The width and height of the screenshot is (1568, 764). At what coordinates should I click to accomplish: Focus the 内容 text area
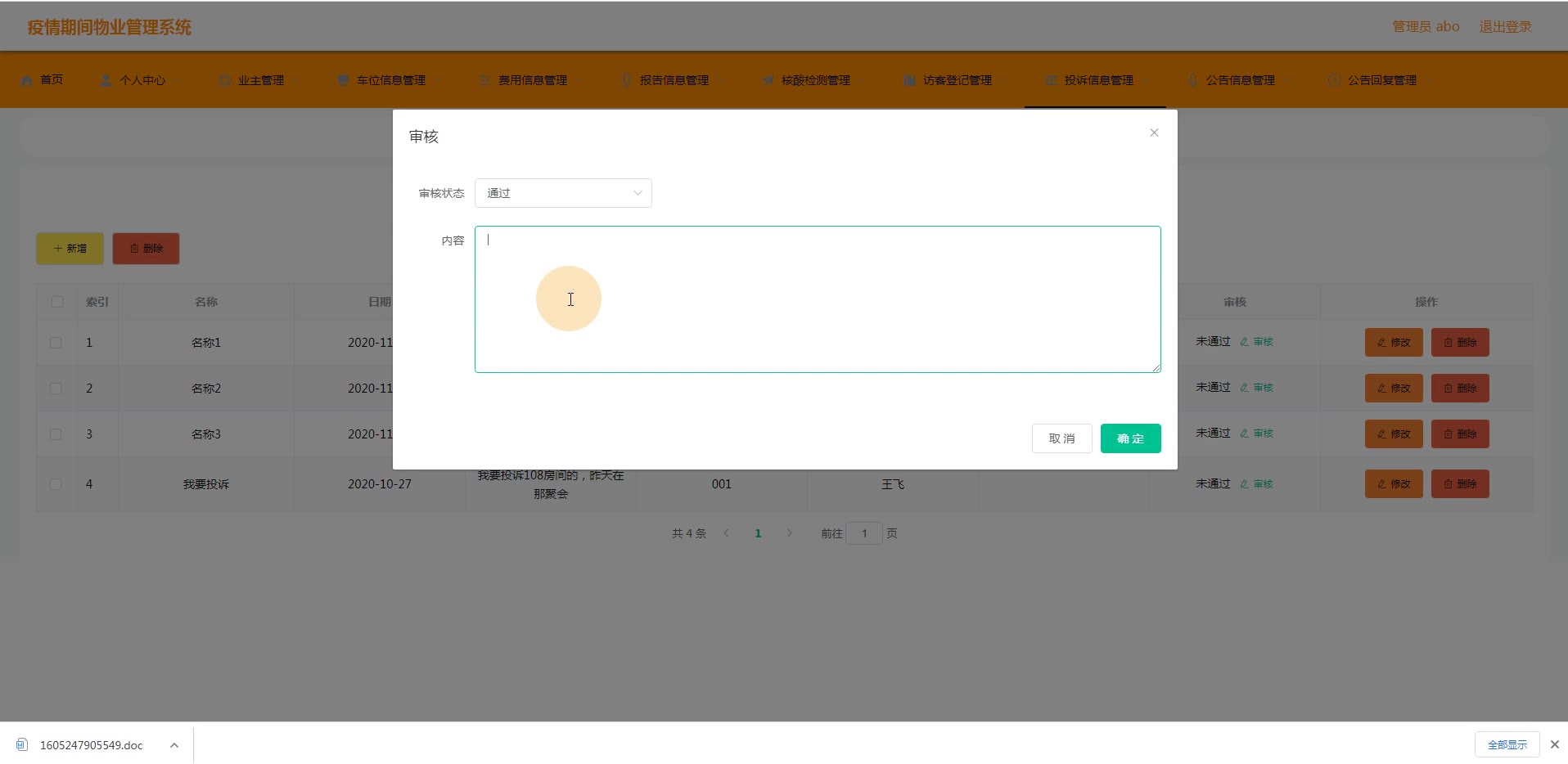(818, 299)
